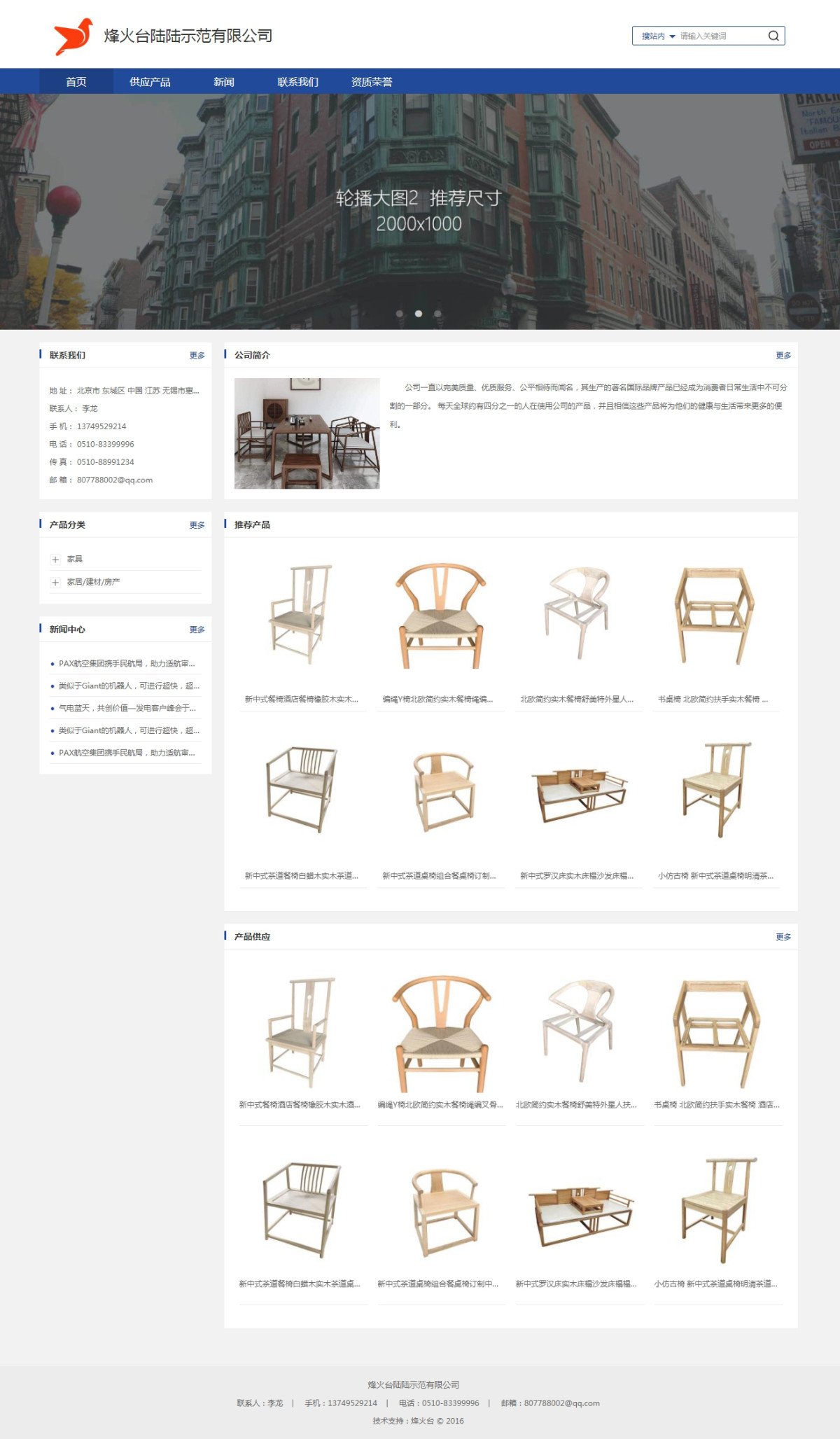Click 更多 in the 新闻中心 panel
This screenshot has height=1439, width=840.
197,630
